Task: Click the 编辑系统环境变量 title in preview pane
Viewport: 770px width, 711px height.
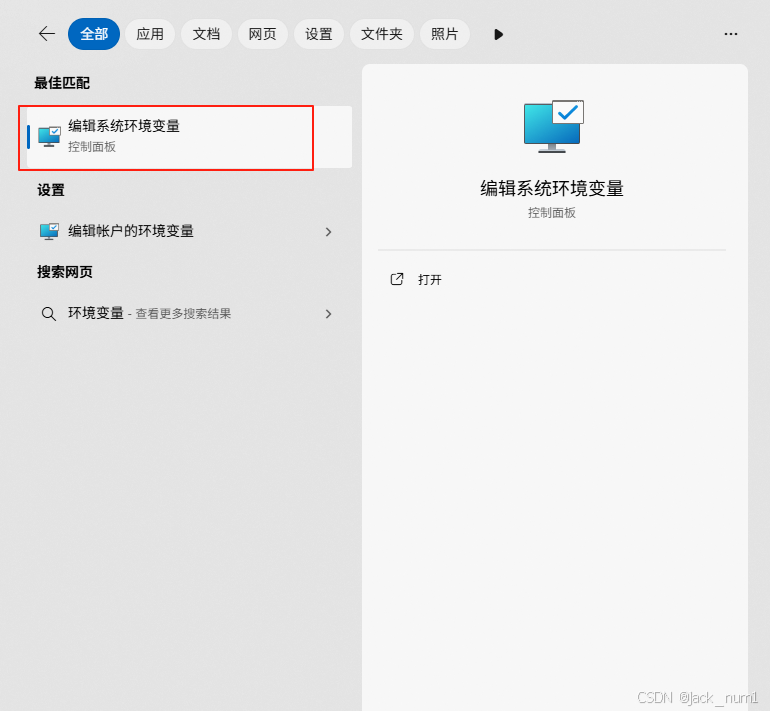Action: click(552, 189)
